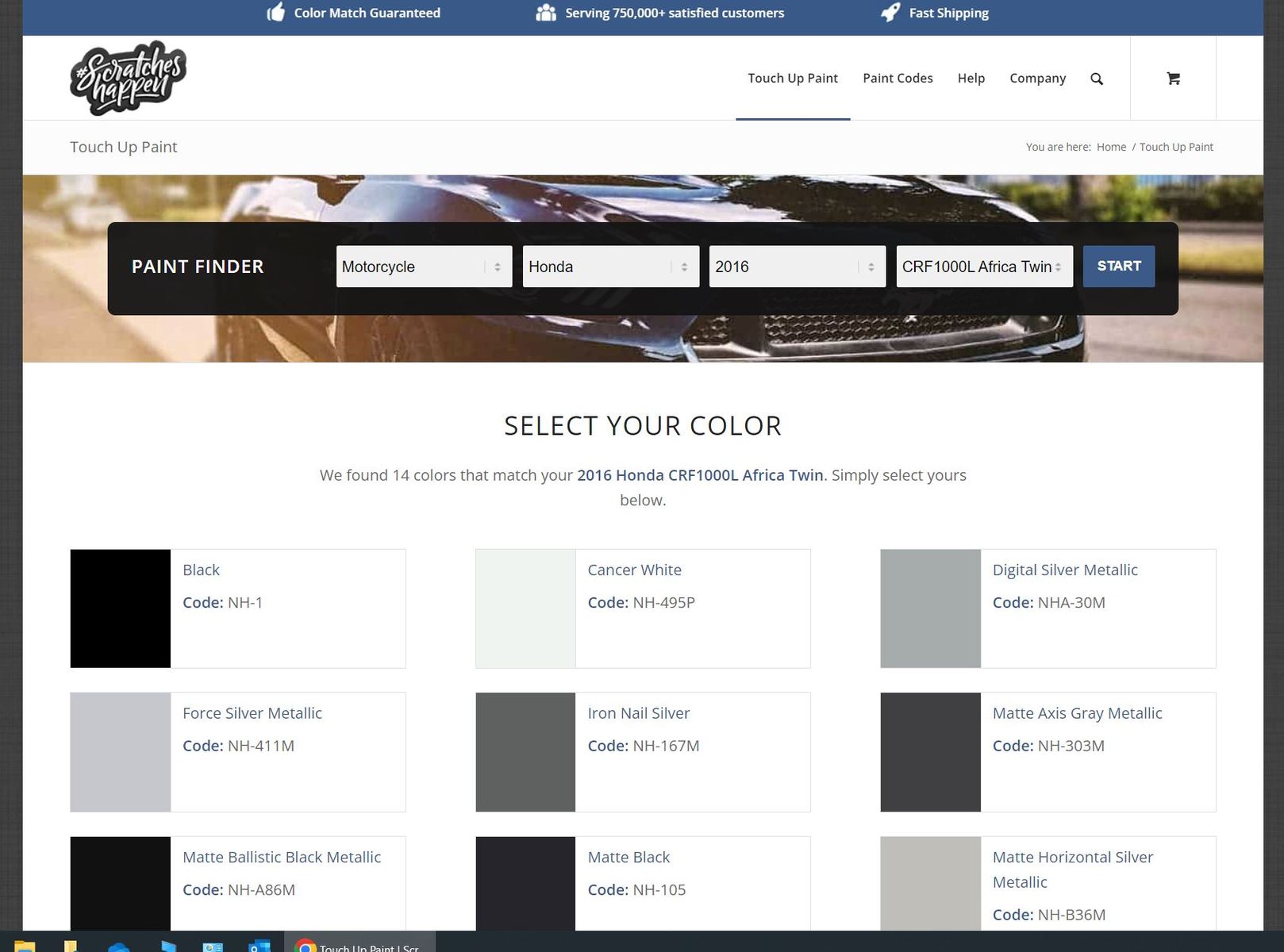
Task: Open the Matte Black name link
Action: (629, 857)
